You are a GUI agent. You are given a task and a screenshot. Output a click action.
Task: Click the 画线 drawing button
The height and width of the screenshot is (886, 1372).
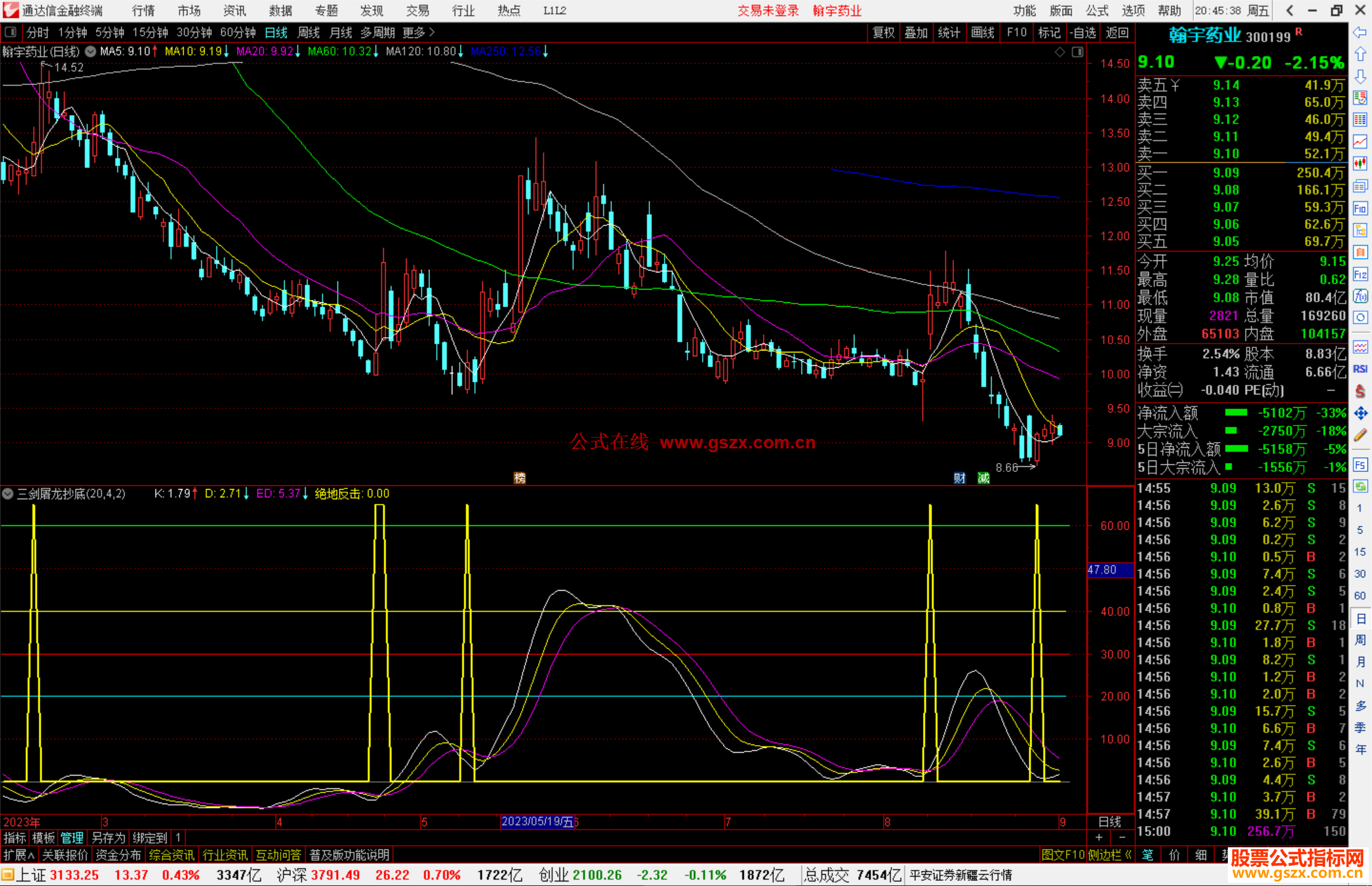pos(983,32)
